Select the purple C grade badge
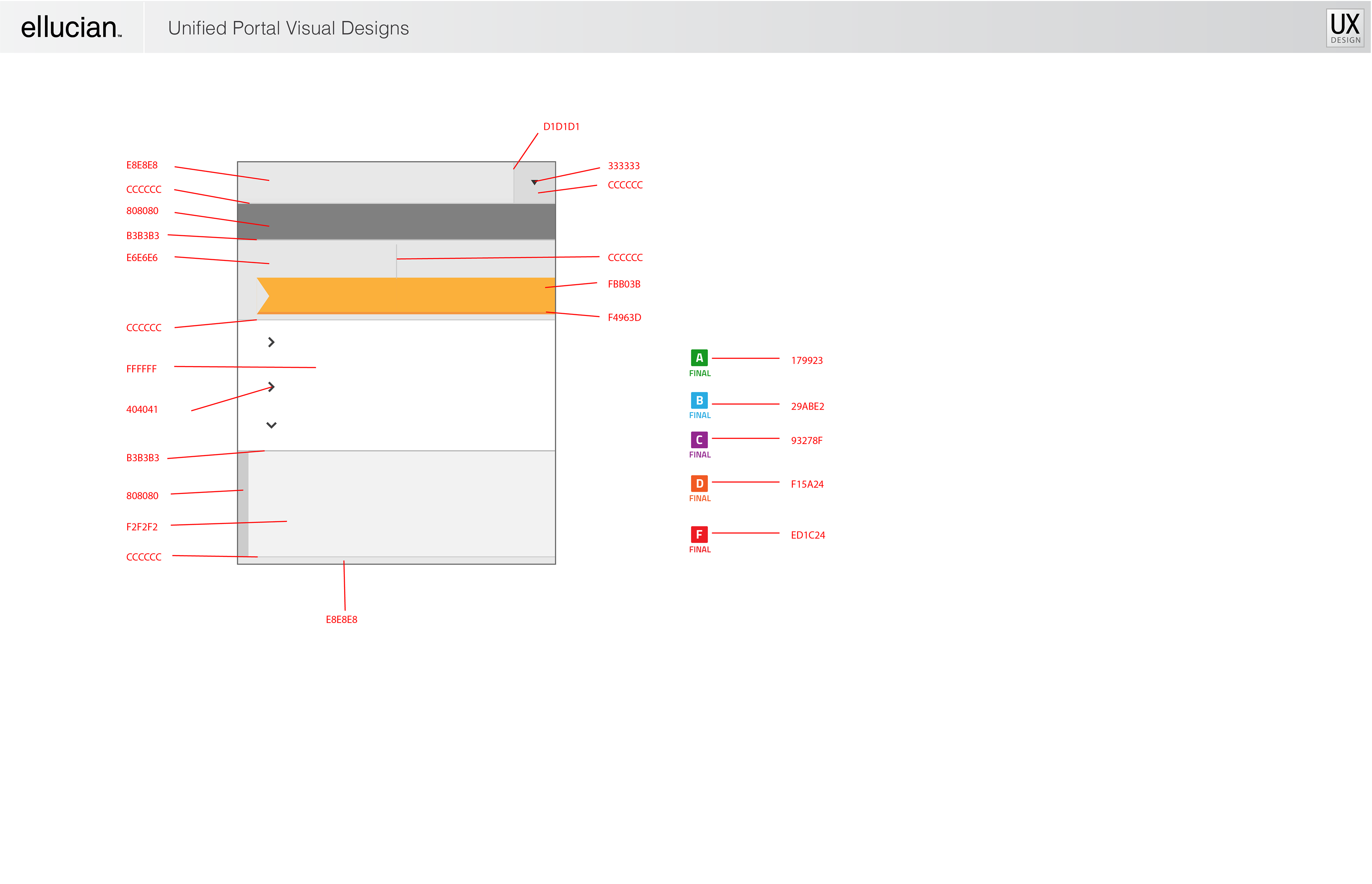This screenshot has height=884, width=1372. [699, 440]
